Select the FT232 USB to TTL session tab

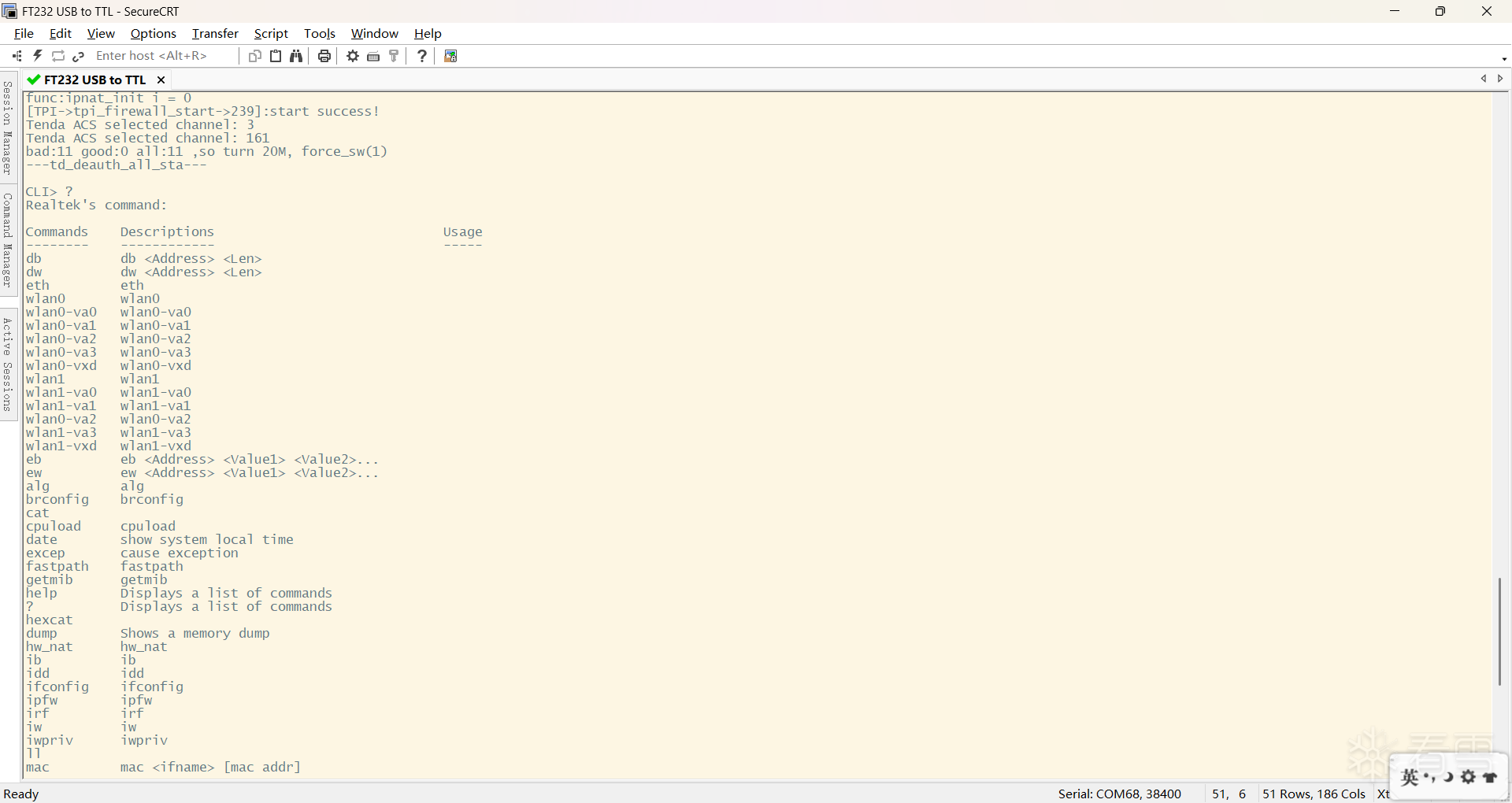[95, 80]
